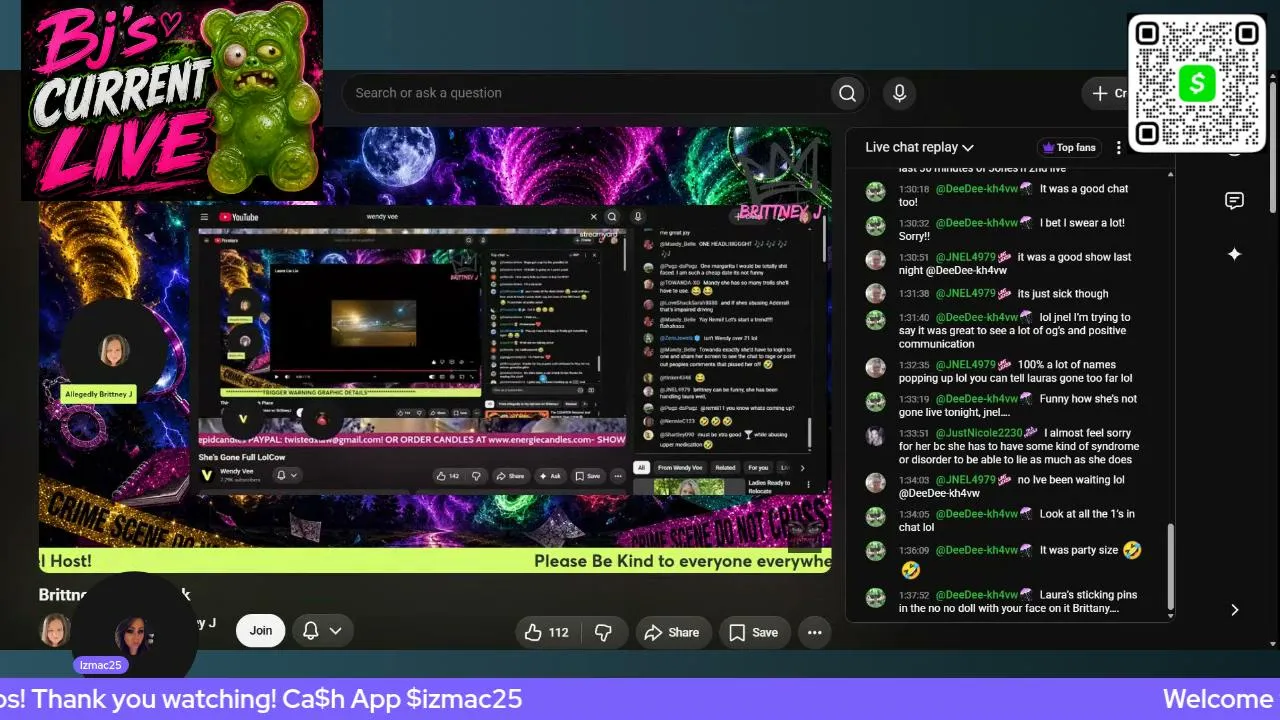This screenshot has height=720, width=1280.
Task: Open the channel avatar left of Join
Action: tap(54, 630)
